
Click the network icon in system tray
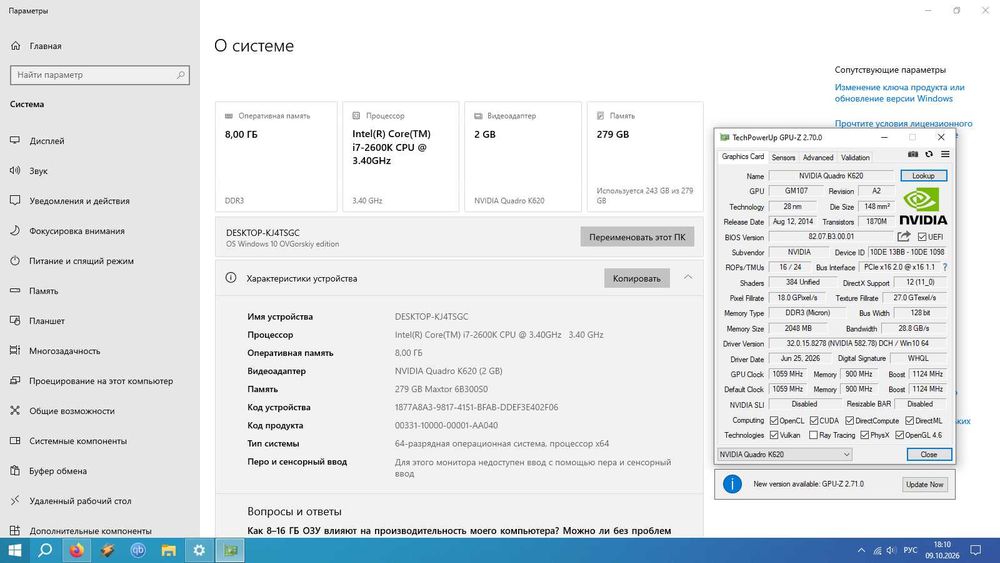[x=878, y=550]
